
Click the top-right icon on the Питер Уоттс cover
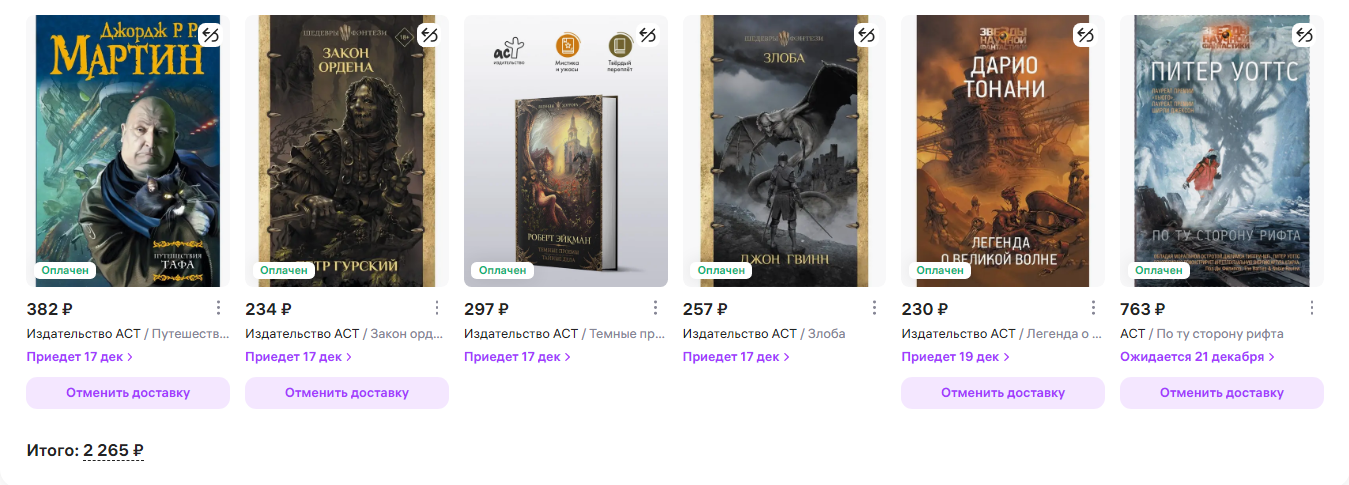pos(1304,35)
